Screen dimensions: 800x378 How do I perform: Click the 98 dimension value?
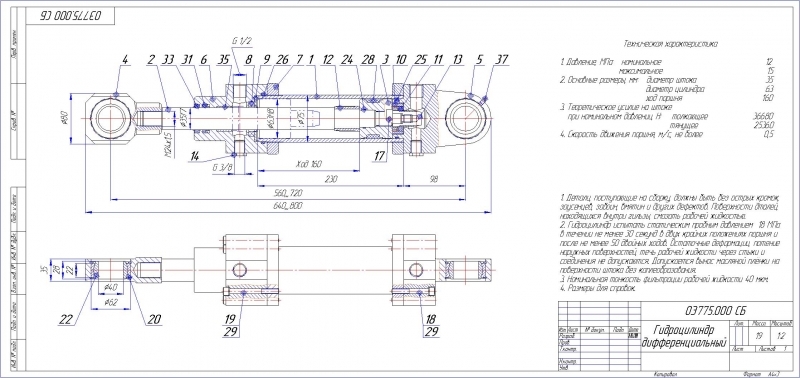(x=434, y=179)
